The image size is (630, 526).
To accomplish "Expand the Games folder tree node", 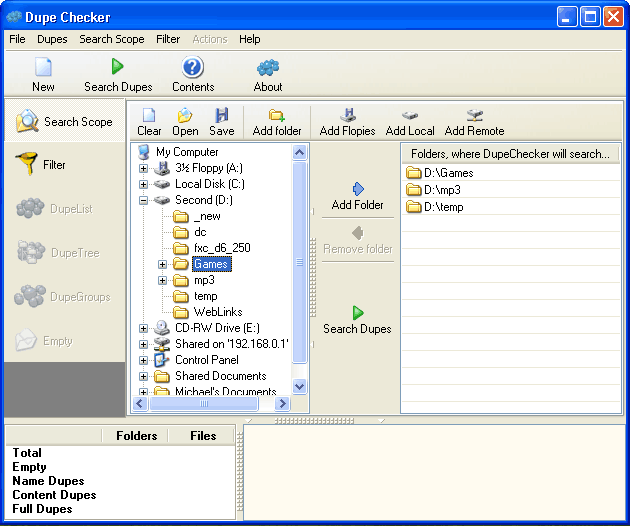I will coord(163,265).
